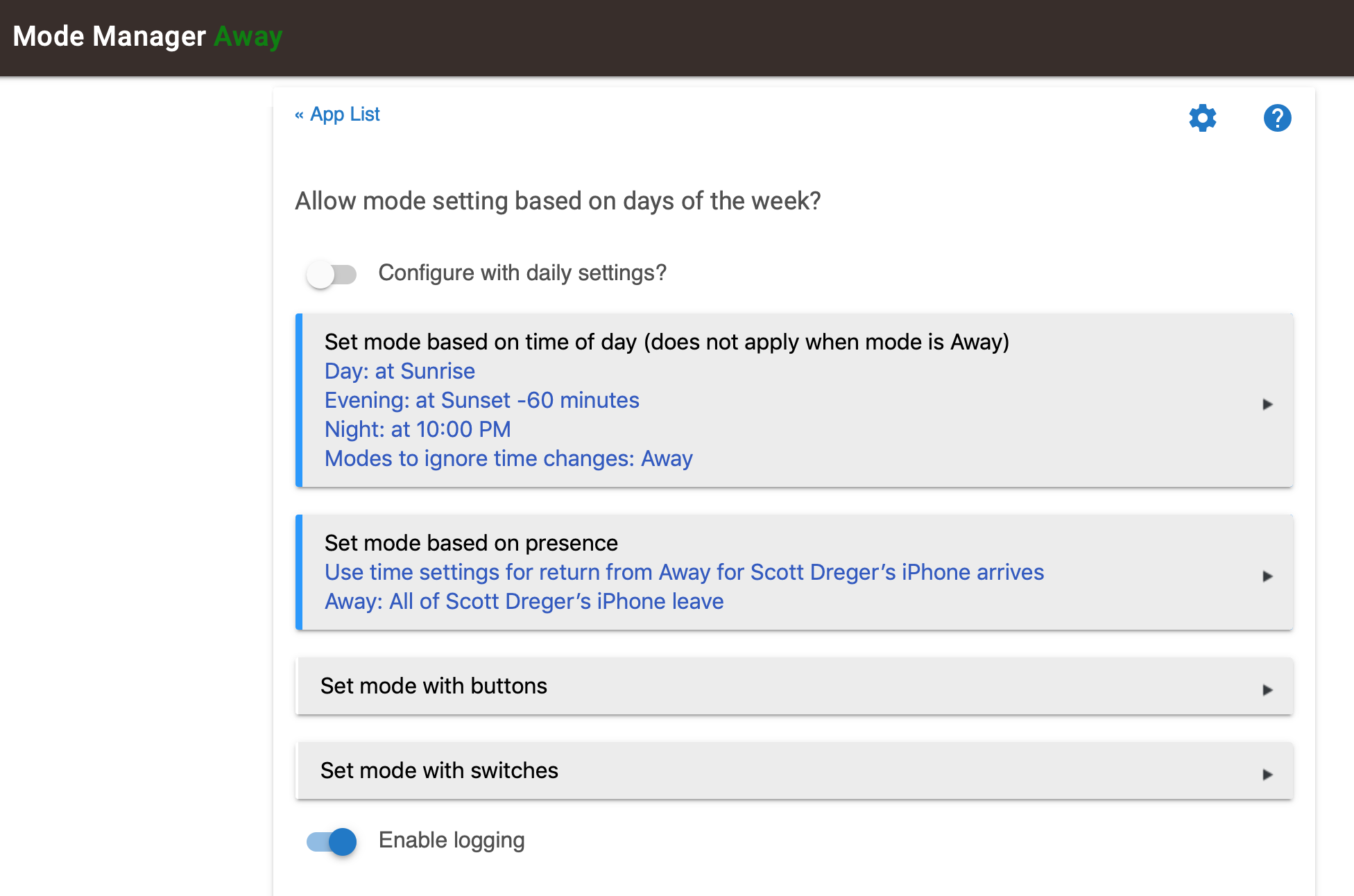
Task: Click Night: at 10:00 PM setting
Action: pos(418,429)
